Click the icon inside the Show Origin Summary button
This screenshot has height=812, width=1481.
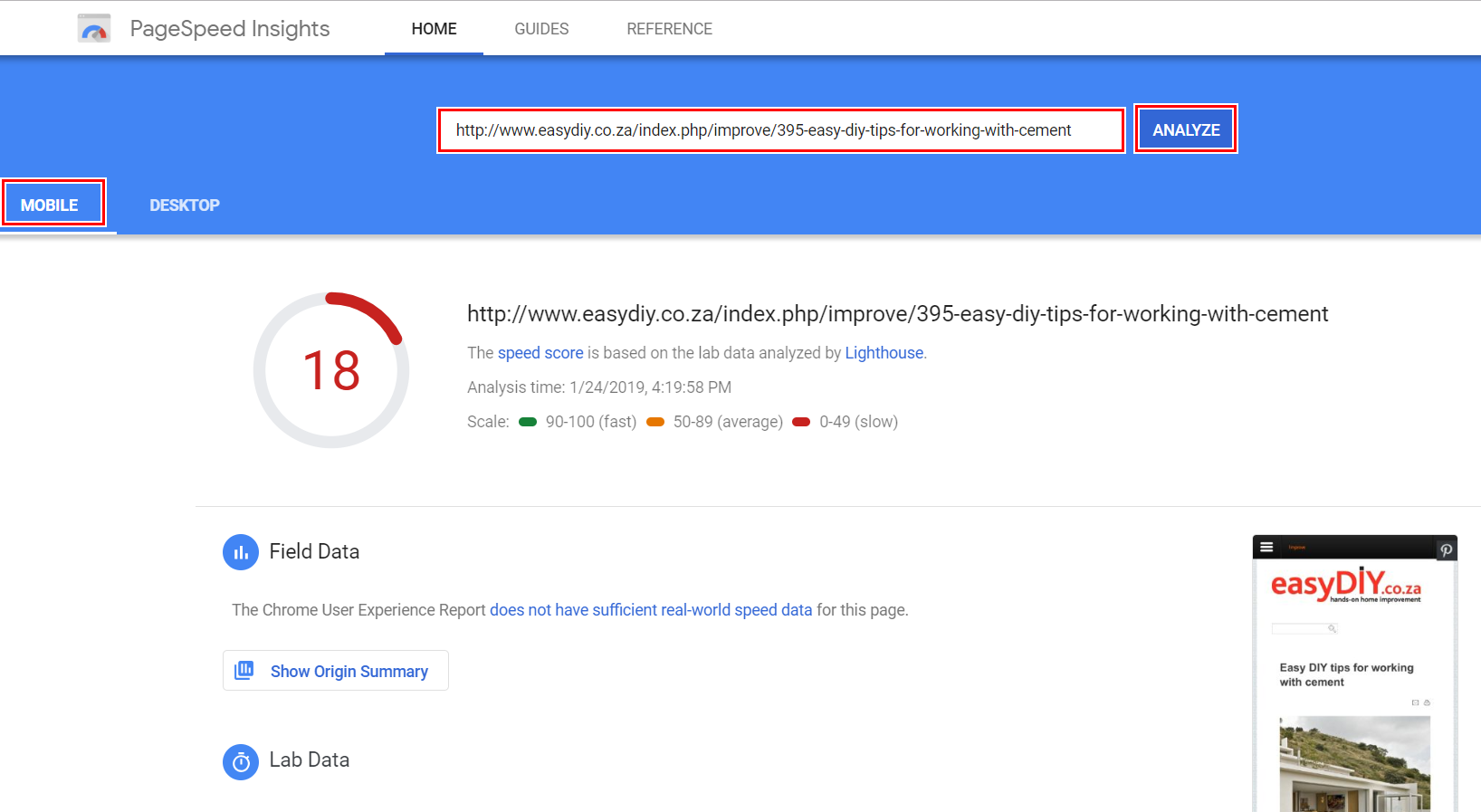244,671
